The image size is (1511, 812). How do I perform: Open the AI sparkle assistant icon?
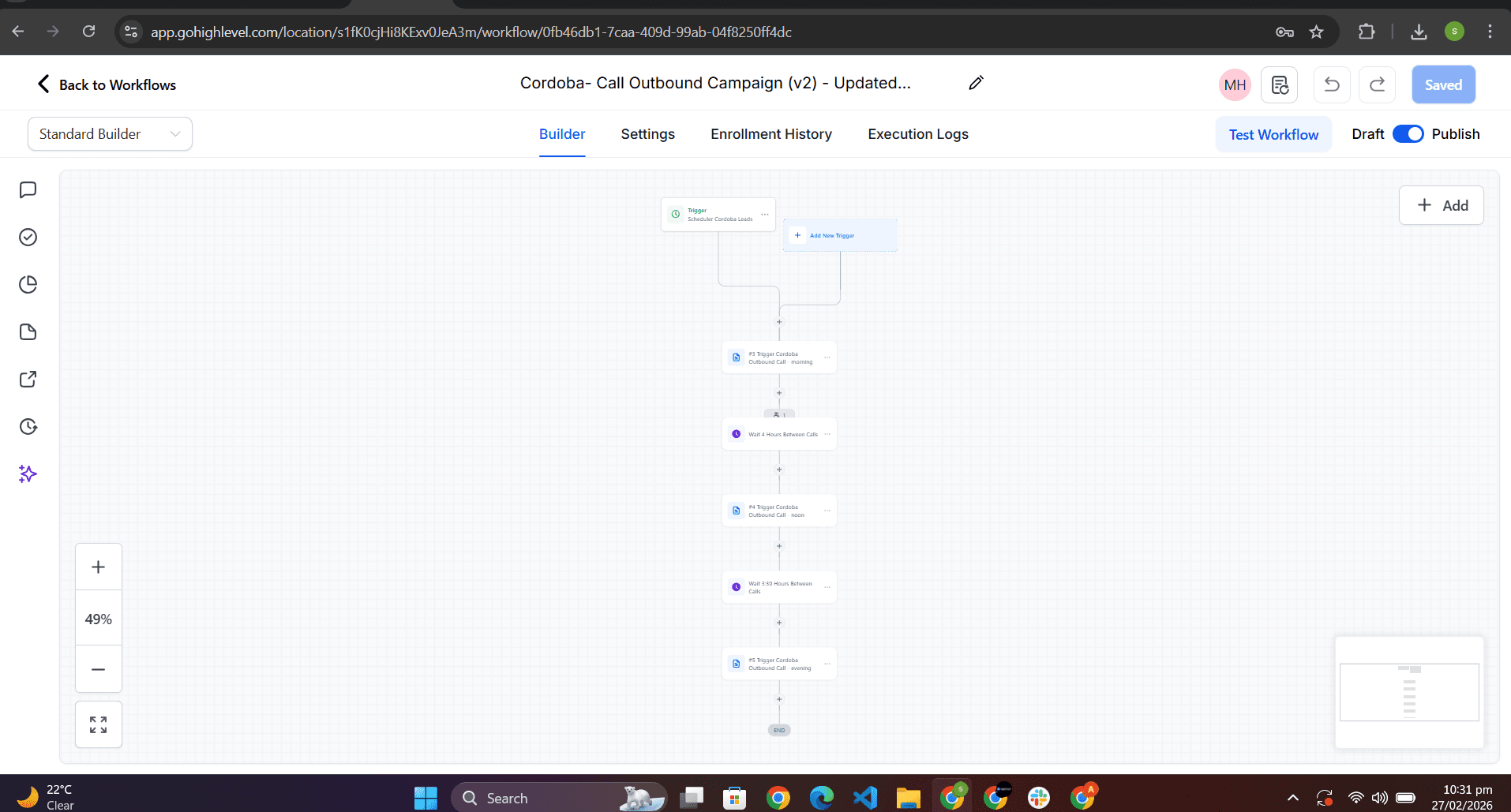click(28, 474)
